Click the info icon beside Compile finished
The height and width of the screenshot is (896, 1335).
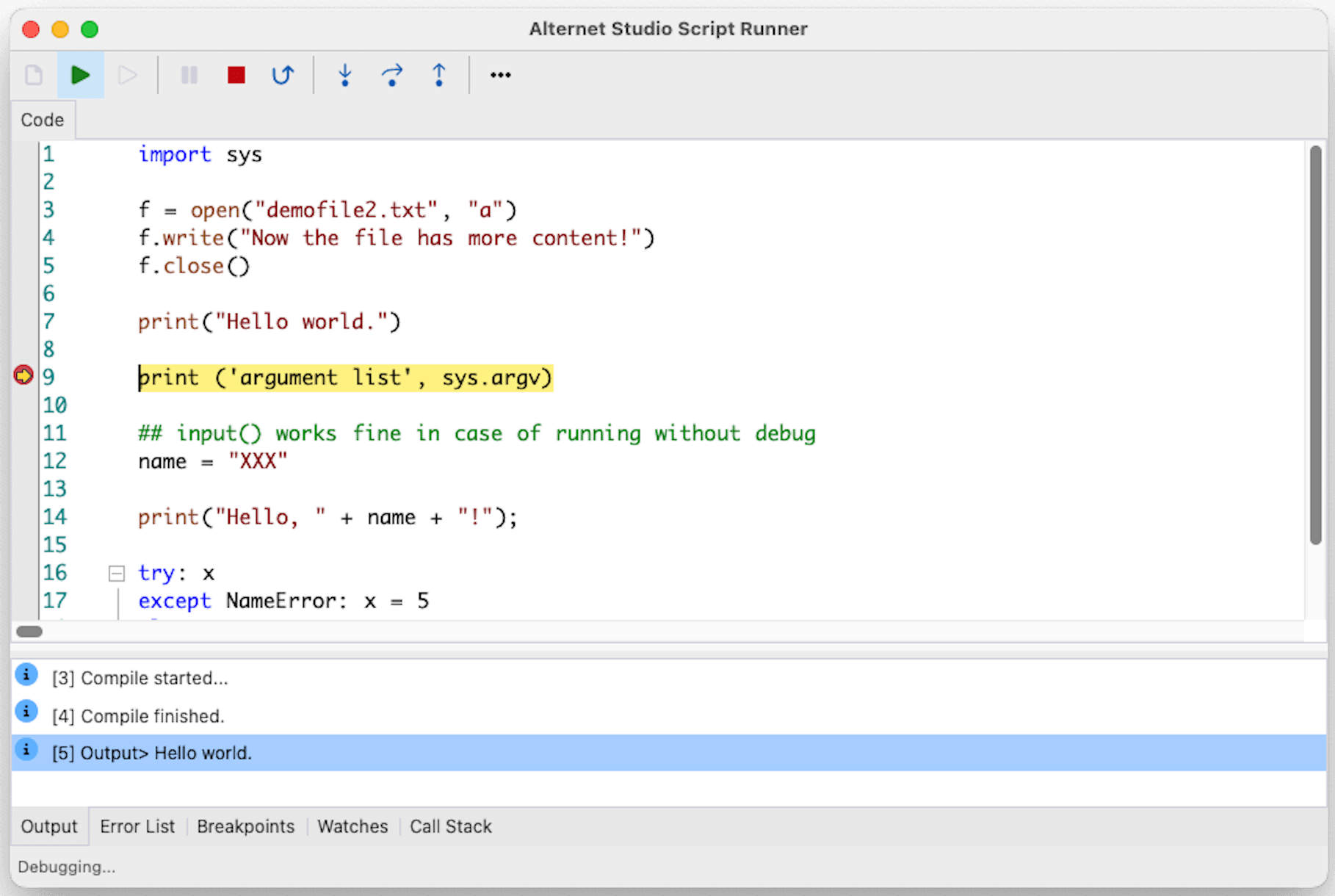[x=26, y=711]
